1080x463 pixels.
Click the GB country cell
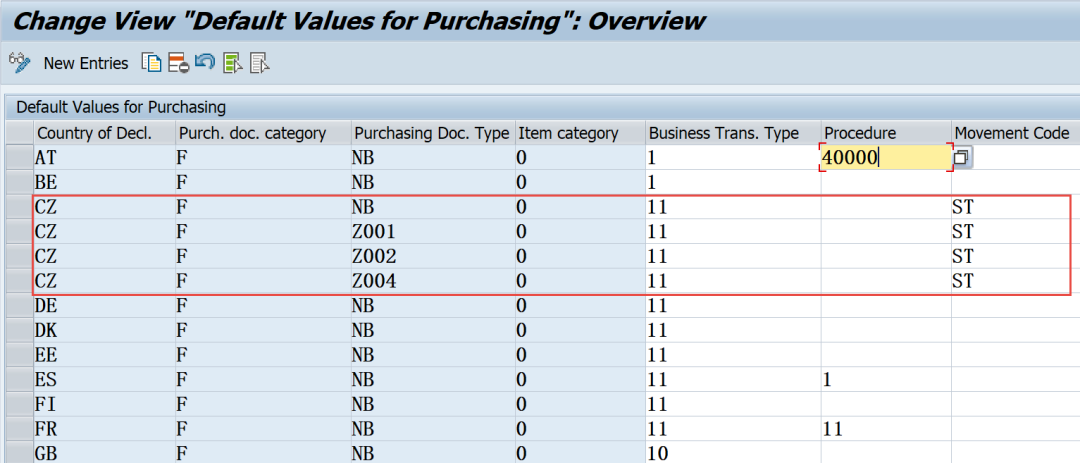(x=103, y=453)
